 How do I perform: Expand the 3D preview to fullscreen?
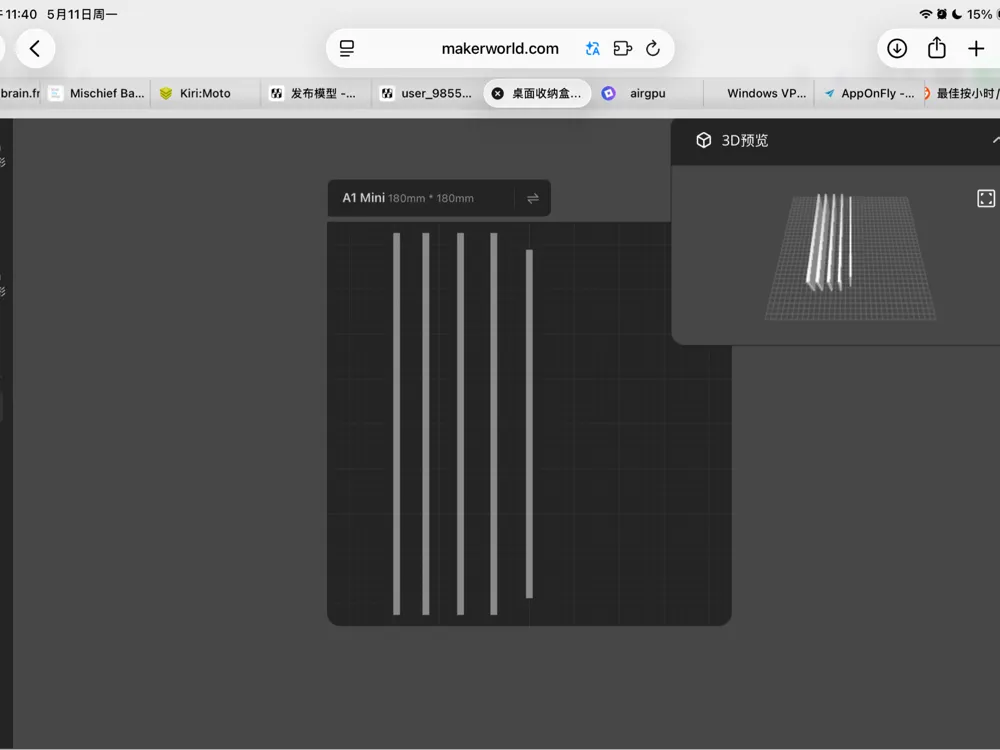pyautogui.click(x=986, y=198)
